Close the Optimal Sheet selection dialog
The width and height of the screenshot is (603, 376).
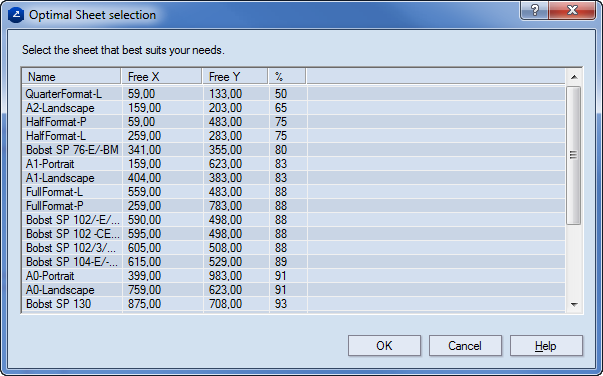pos(572,10)
